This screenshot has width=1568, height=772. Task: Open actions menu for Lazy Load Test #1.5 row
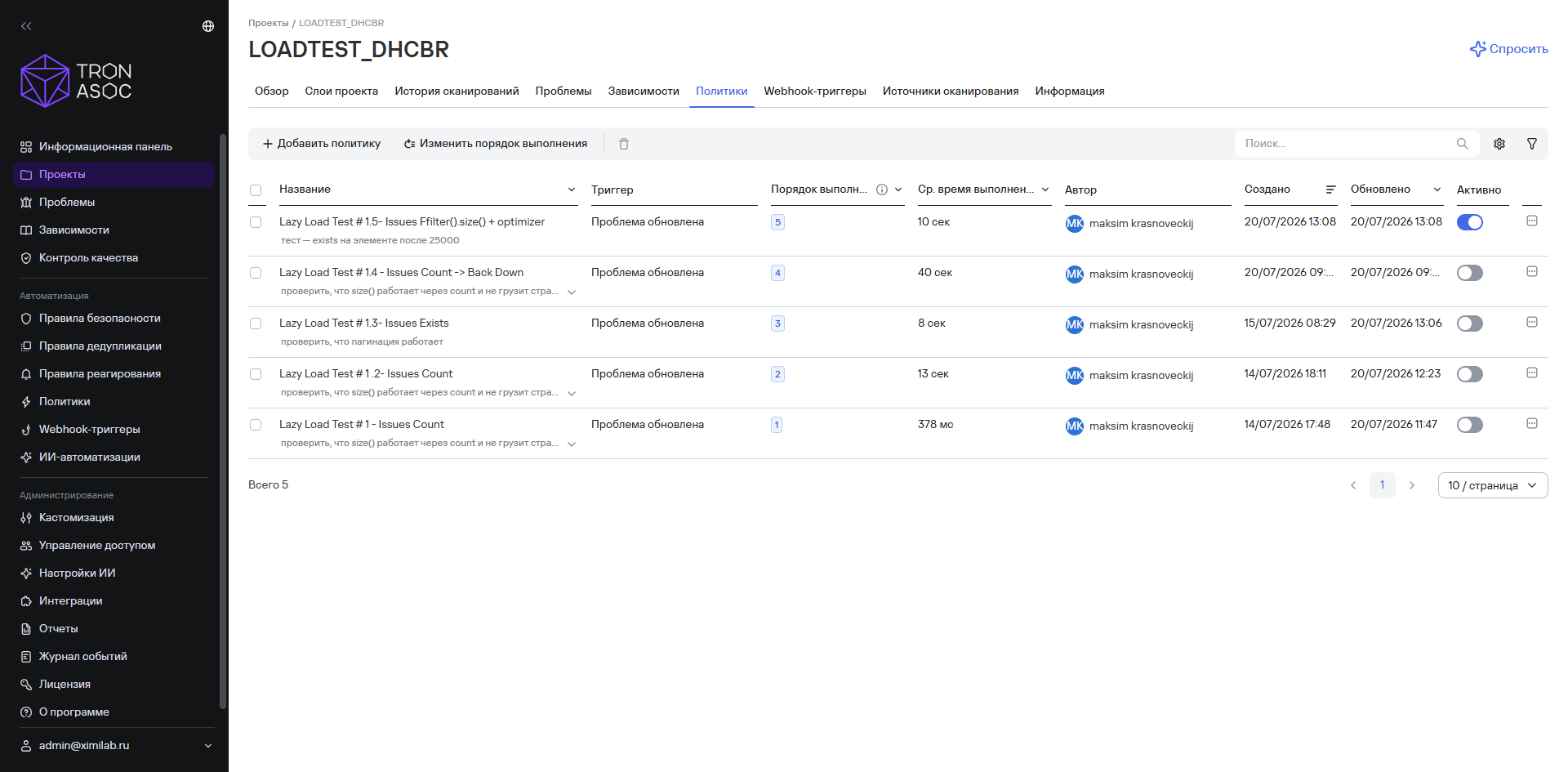click(x=1532, y=221)
